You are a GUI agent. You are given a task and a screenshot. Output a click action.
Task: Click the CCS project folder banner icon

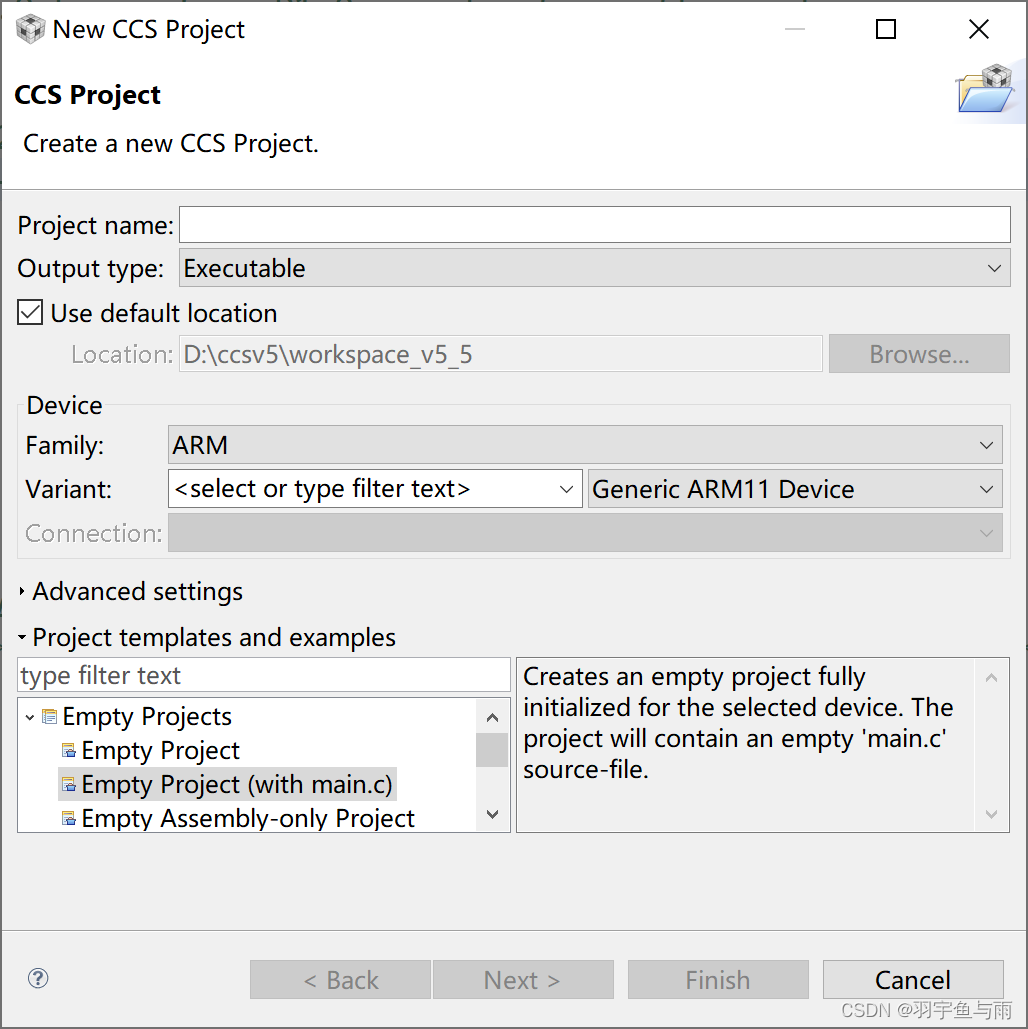(x=984, y=88)
